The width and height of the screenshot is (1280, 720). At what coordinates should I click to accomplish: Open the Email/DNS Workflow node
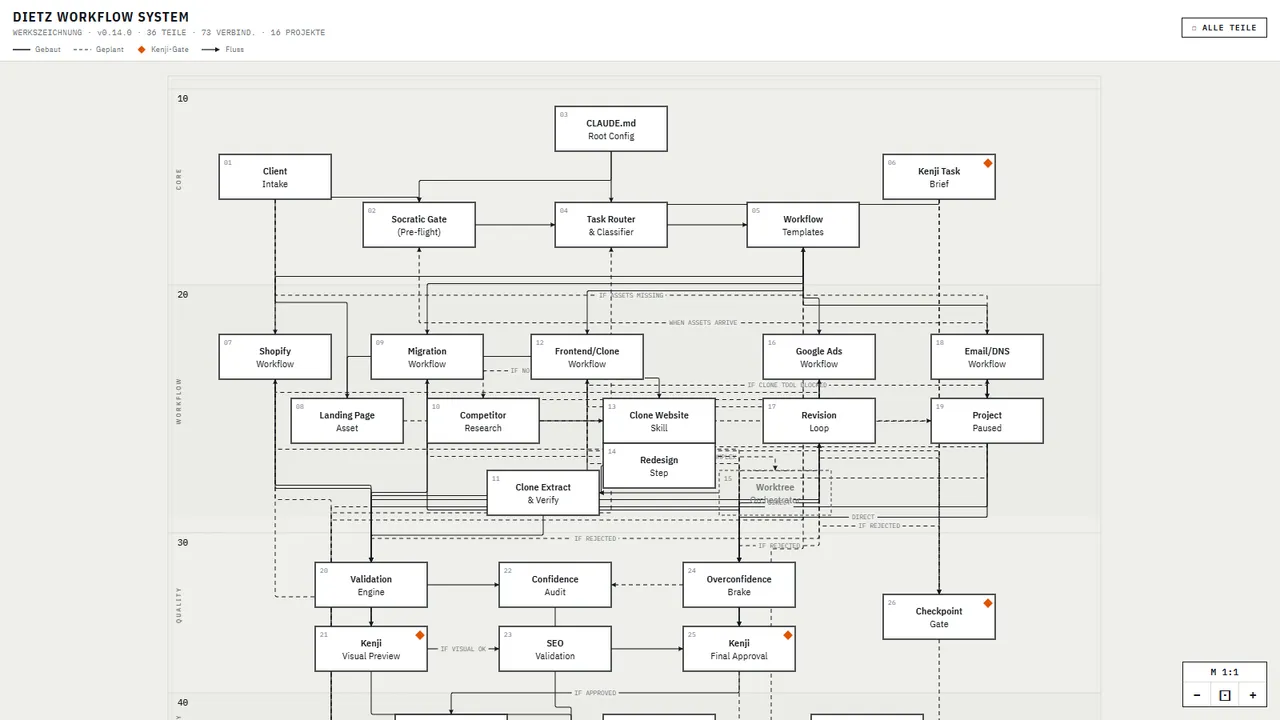pyautogui.click(x=987, y=357)
